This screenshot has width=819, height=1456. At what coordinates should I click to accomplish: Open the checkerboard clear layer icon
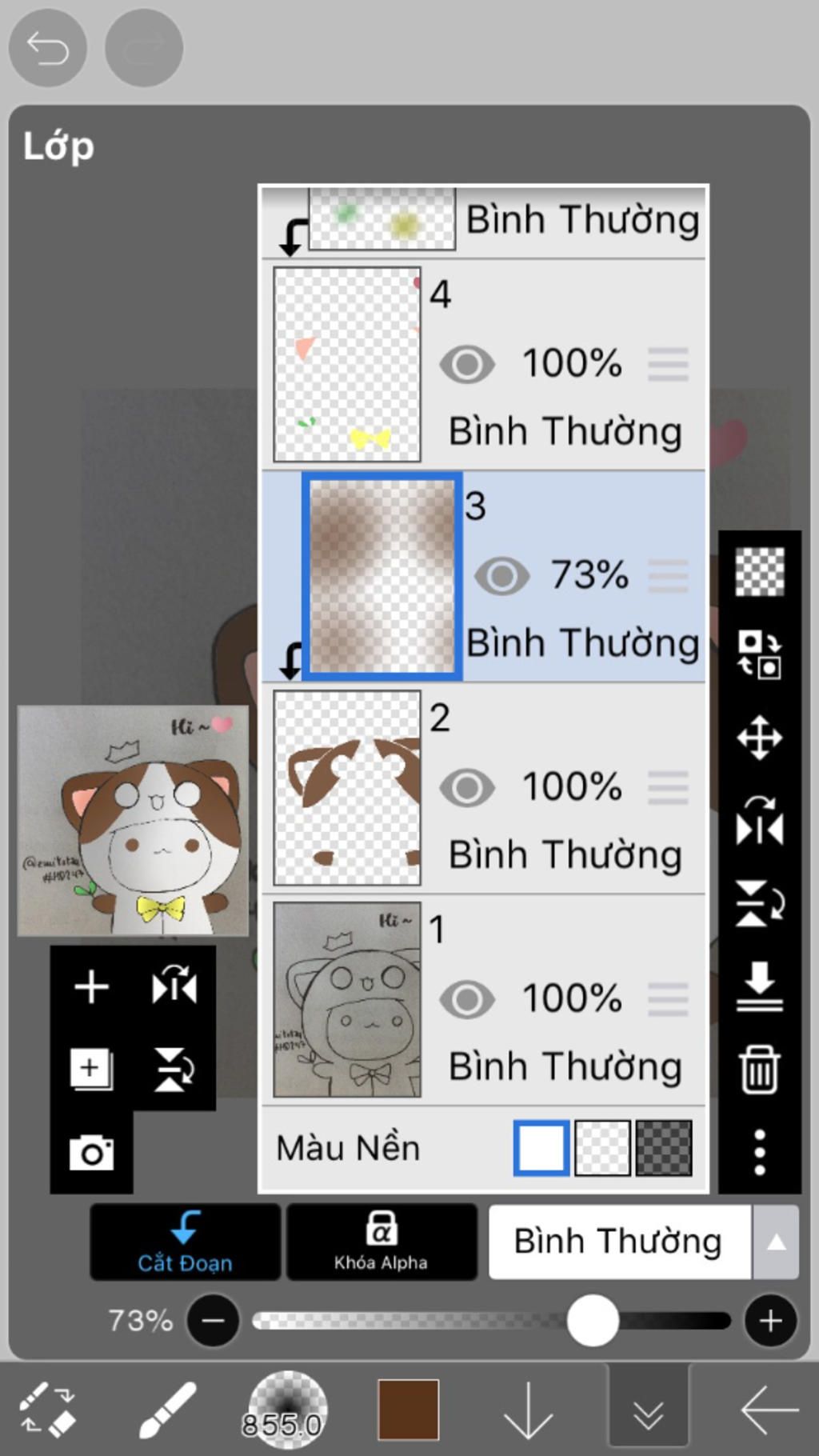(759, 571)
